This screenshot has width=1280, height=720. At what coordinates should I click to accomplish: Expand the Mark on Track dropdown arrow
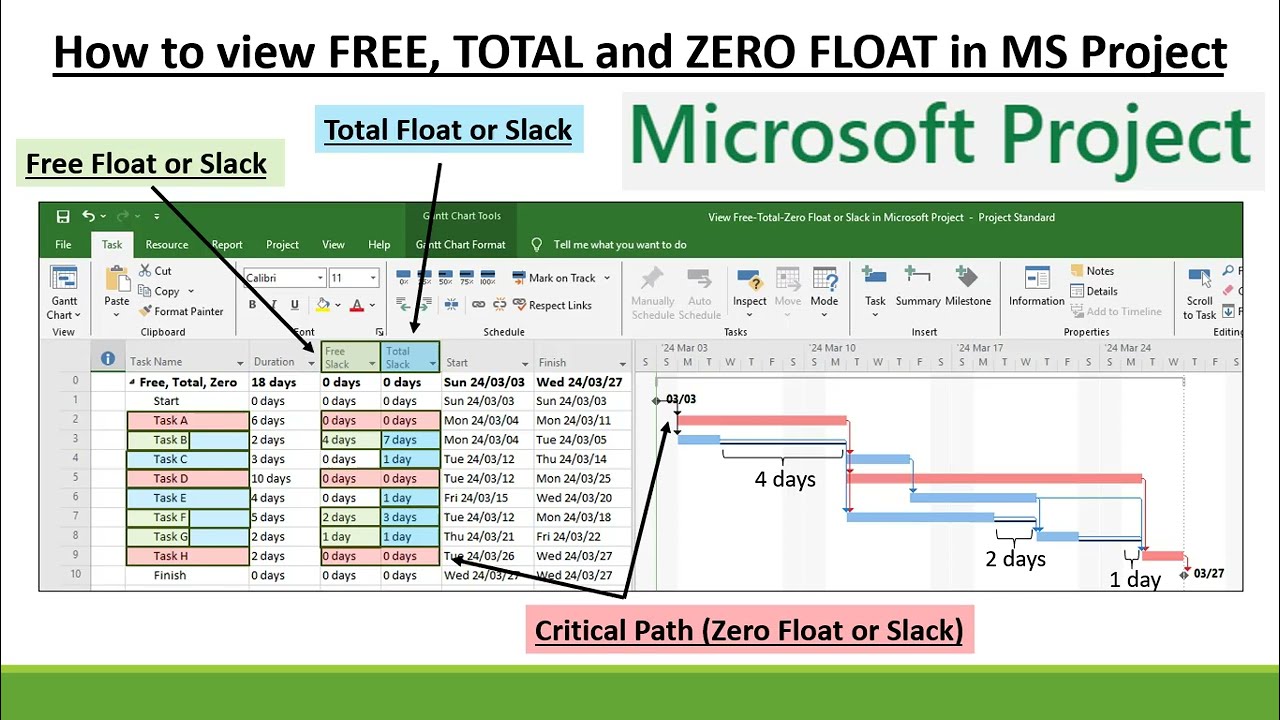pos(606,278)
